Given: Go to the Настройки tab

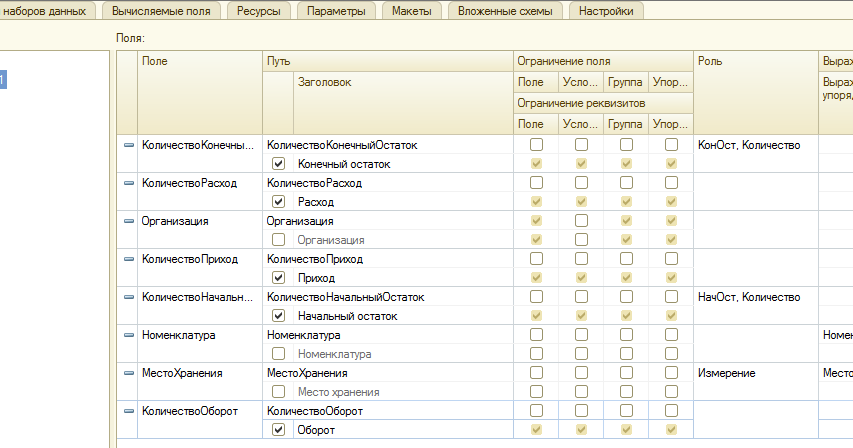Looking at the screenshot, I should pos(607,11).
